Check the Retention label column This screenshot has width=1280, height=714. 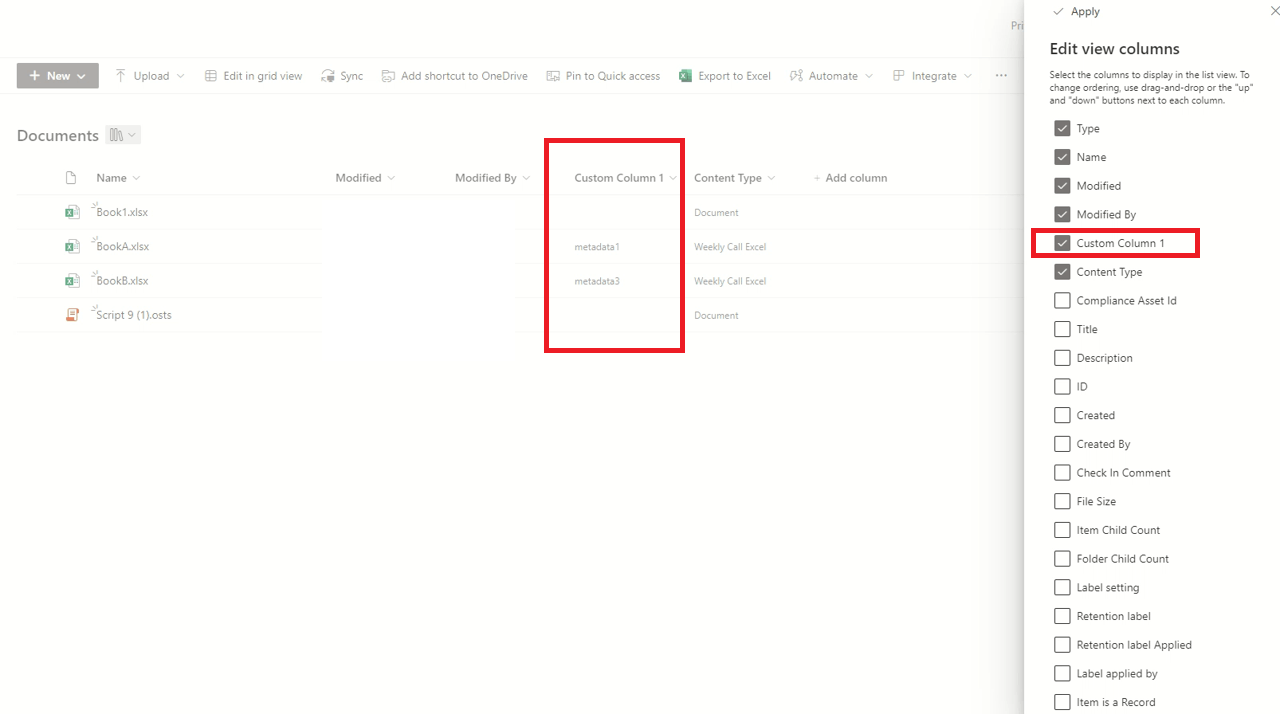1061,615
